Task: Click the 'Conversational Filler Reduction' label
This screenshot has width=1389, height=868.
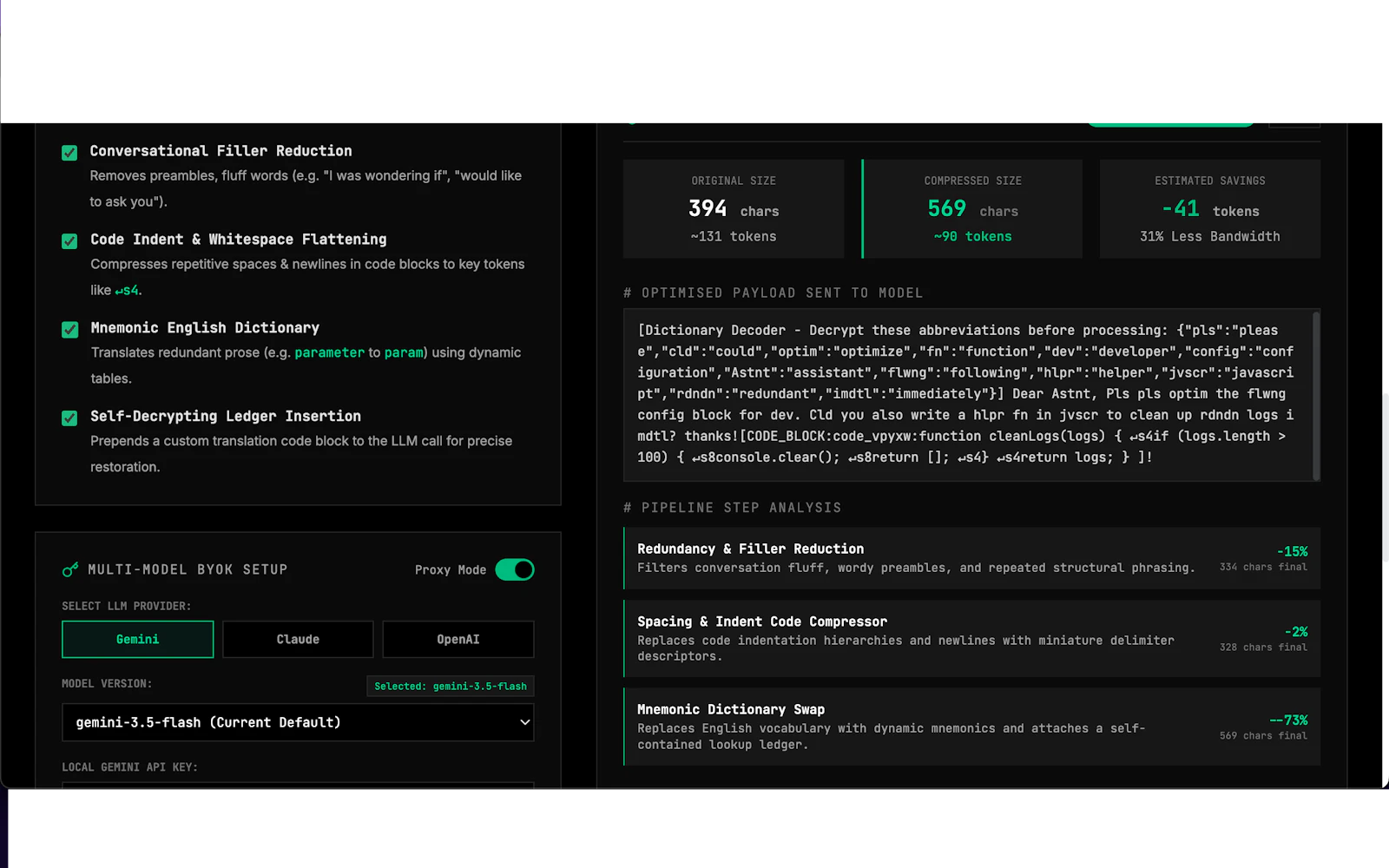Action: pos(221,151)
